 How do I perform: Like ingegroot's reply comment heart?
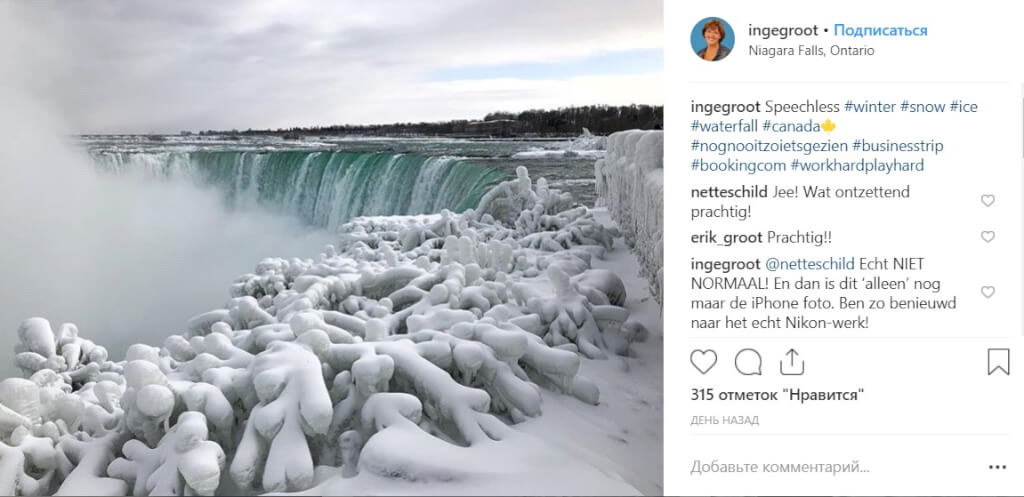987,293
